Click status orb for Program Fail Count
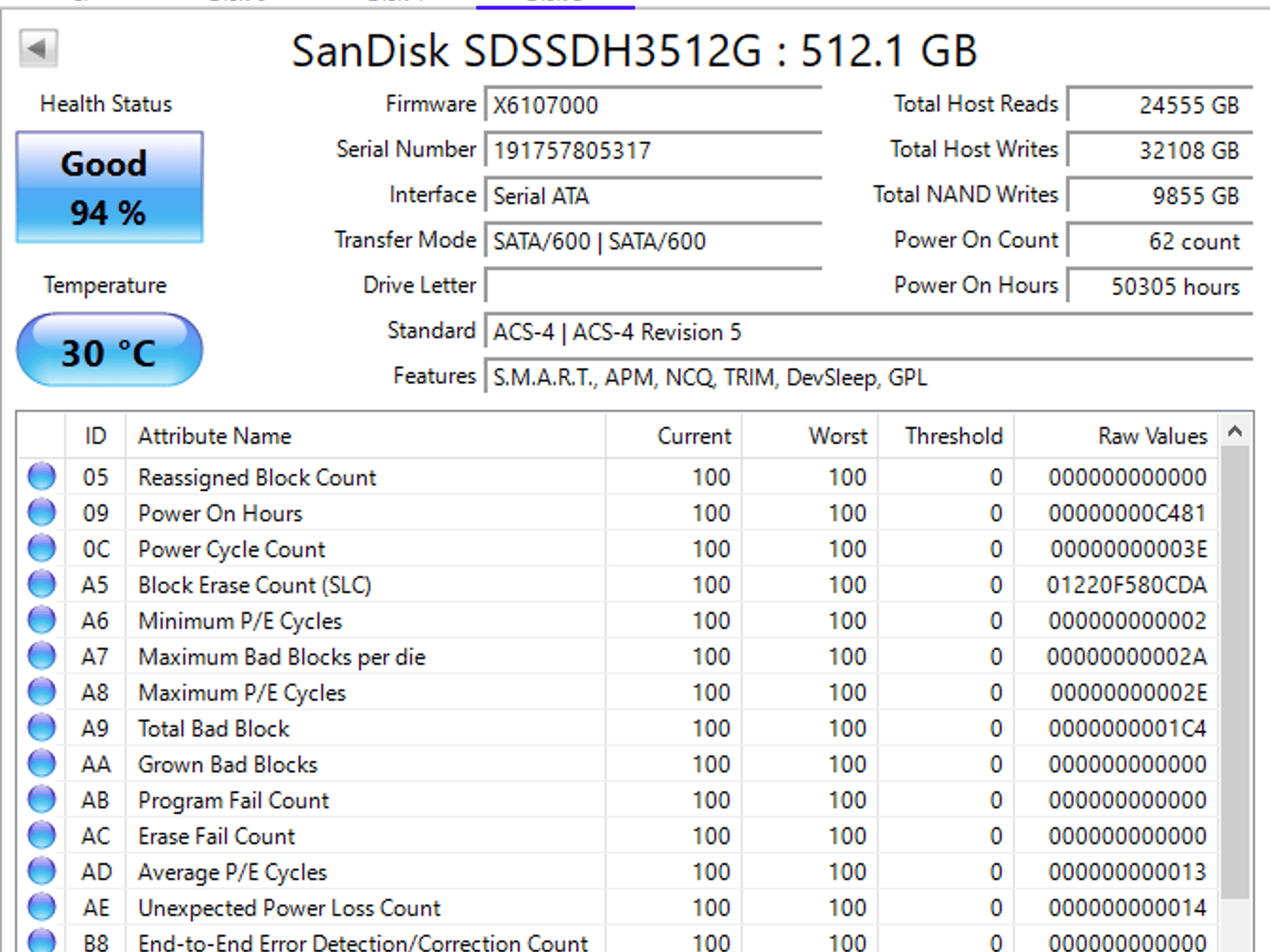Screen dimensions: 1270x952 [x=42, y=800]
